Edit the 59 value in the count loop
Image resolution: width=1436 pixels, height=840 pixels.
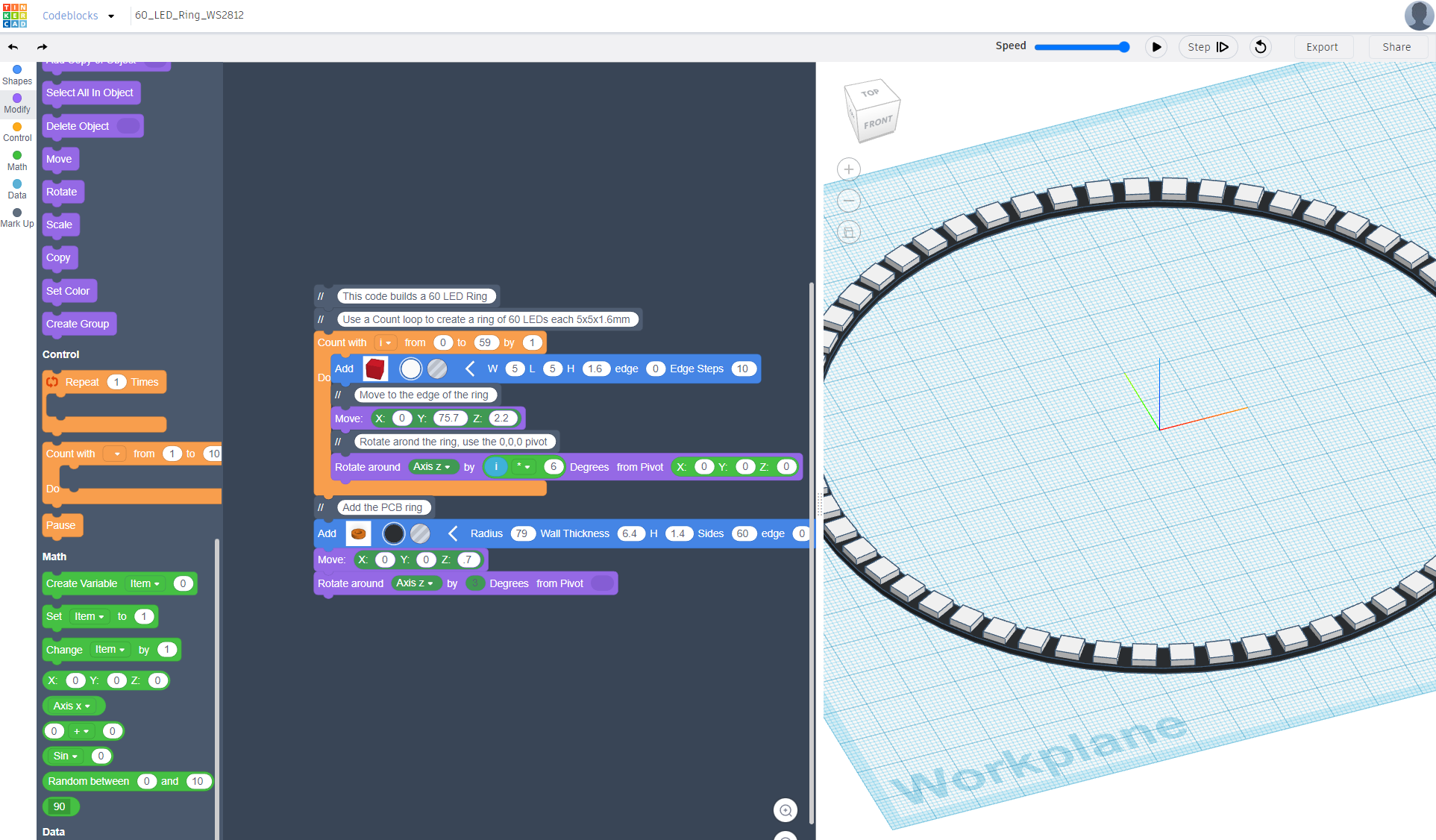(486, 342)
